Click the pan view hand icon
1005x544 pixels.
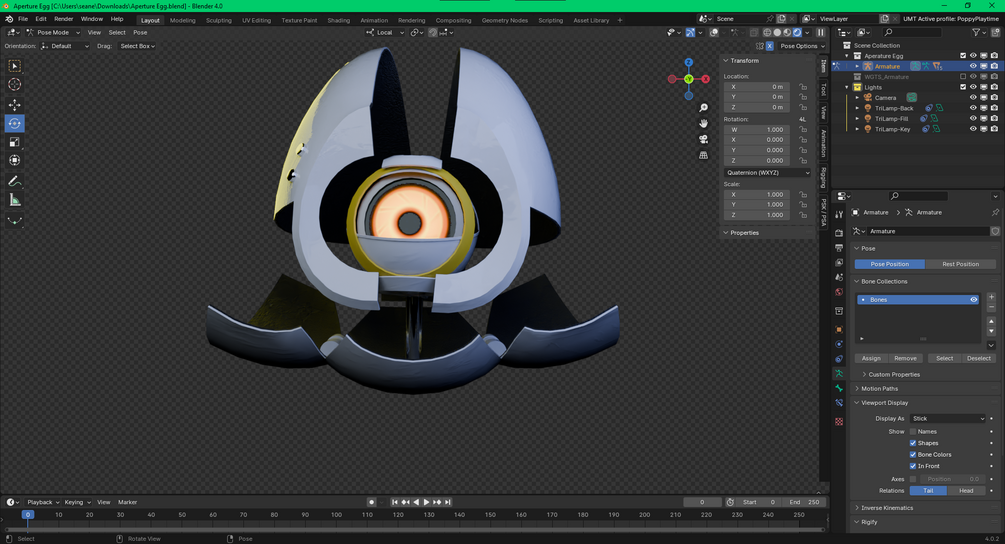[x=703, y=123]
